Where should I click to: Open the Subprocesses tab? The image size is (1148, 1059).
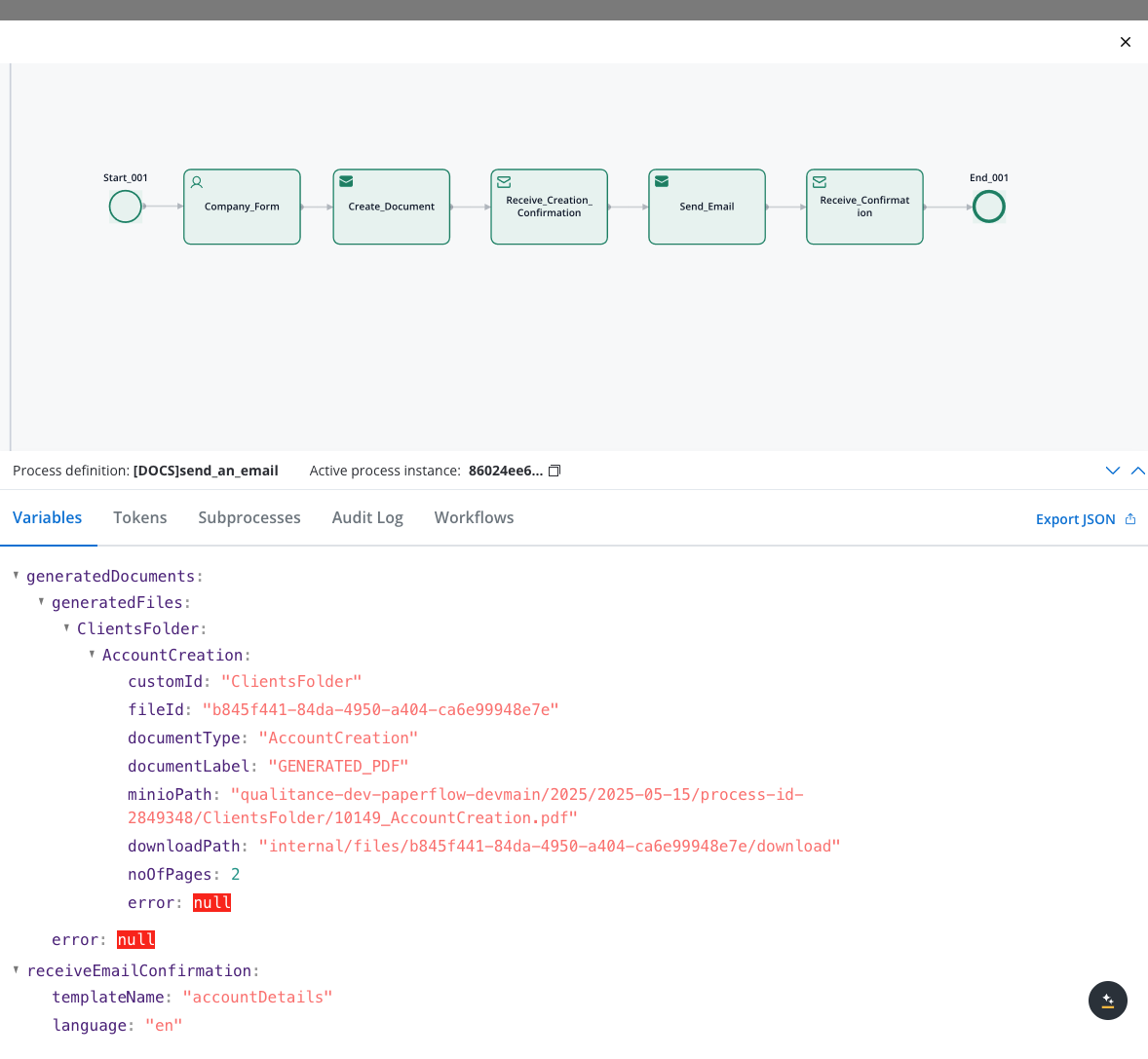pyautogui.click(x=249, y=517)
